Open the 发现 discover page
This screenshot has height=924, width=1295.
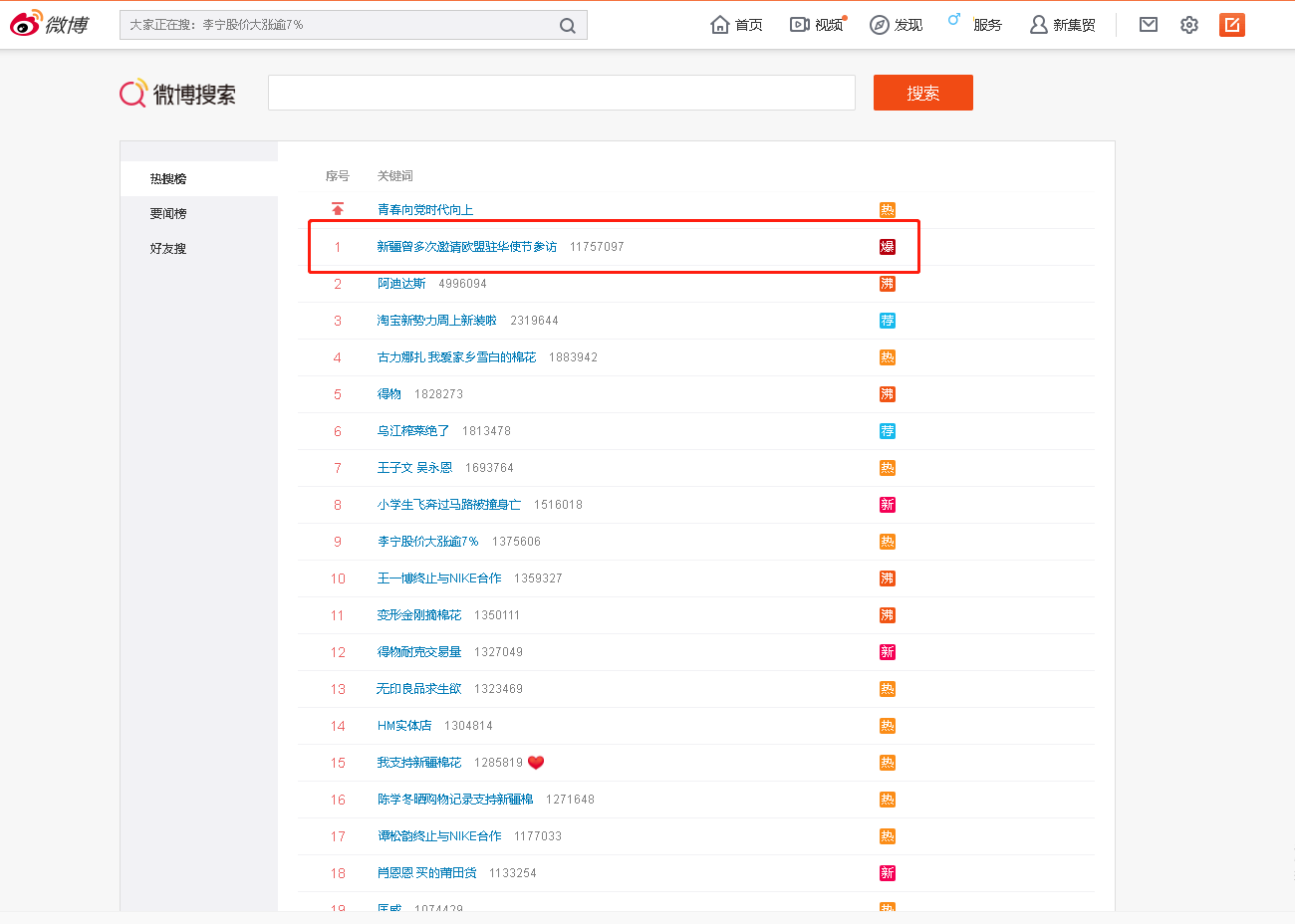coord(897,25)
